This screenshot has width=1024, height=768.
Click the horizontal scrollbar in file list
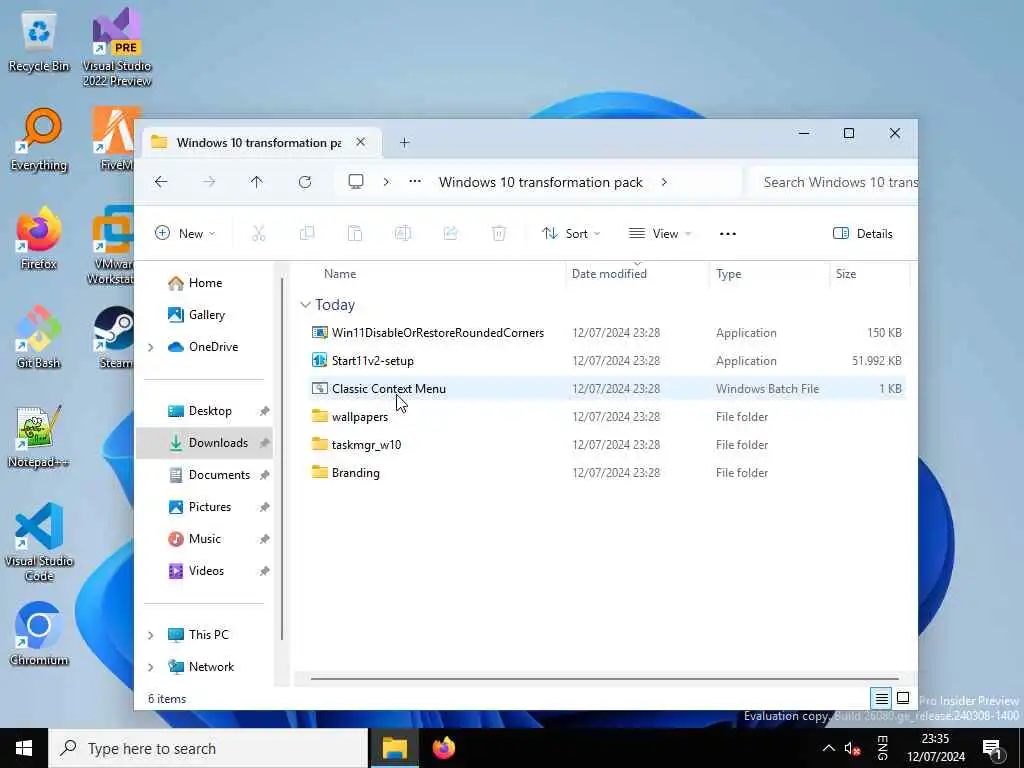coord(604,679)
